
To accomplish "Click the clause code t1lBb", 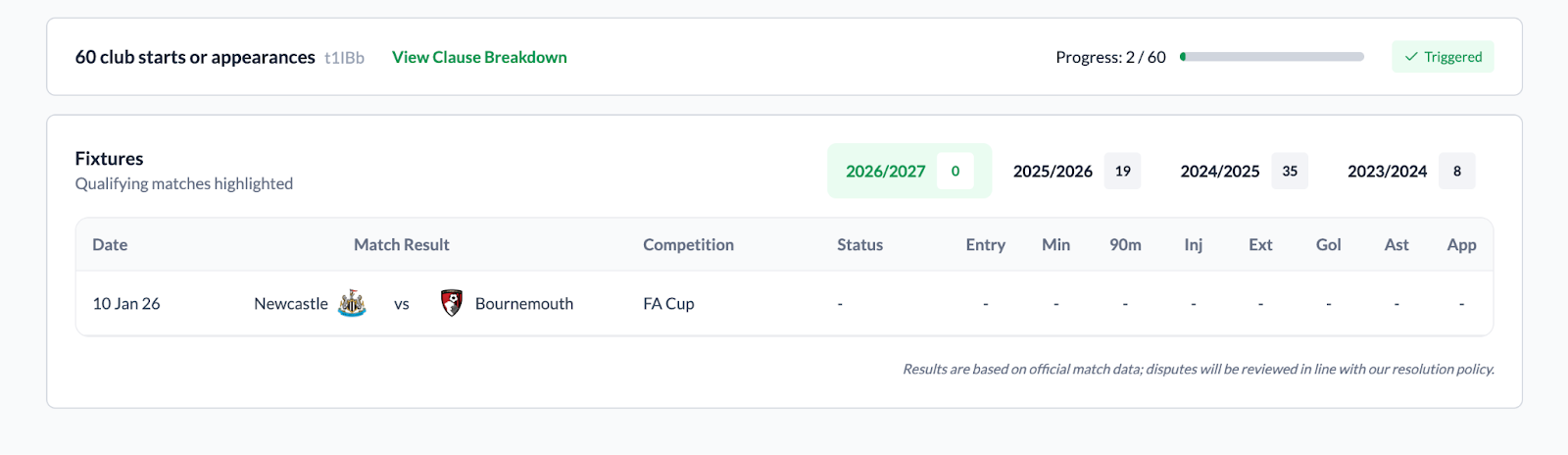I will coord(344,58).
